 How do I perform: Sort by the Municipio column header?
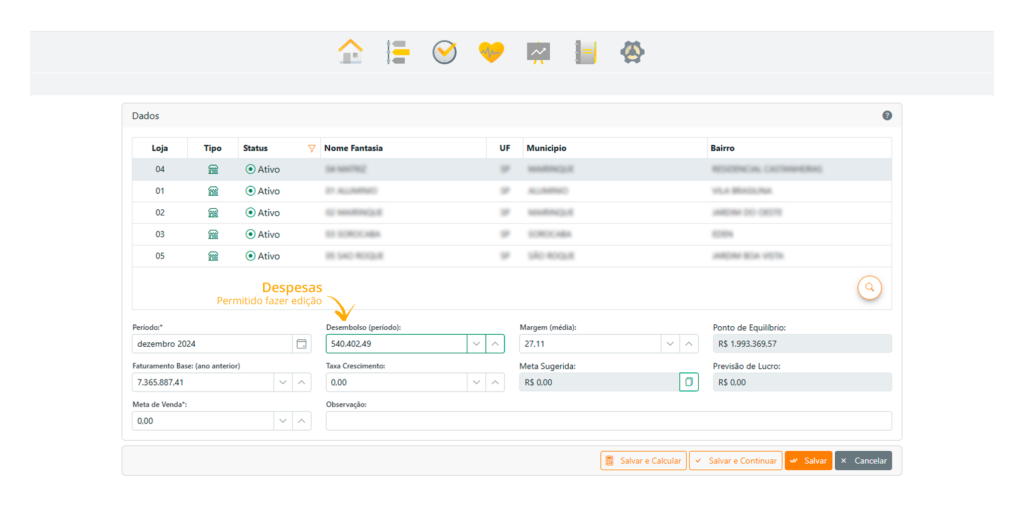click(546, 148)
